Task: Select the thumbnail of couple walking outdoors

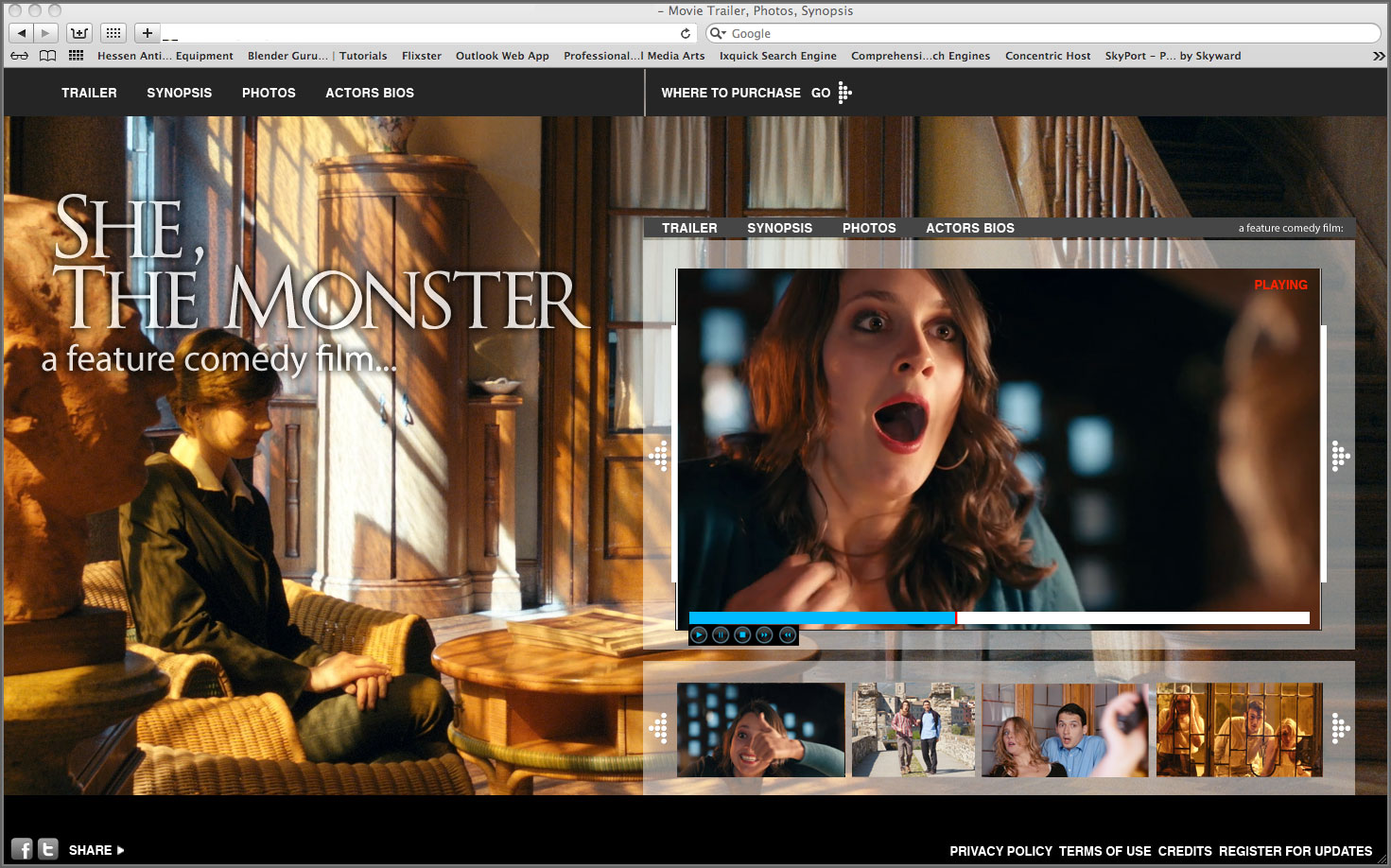Action: click(x=913, y=730)
